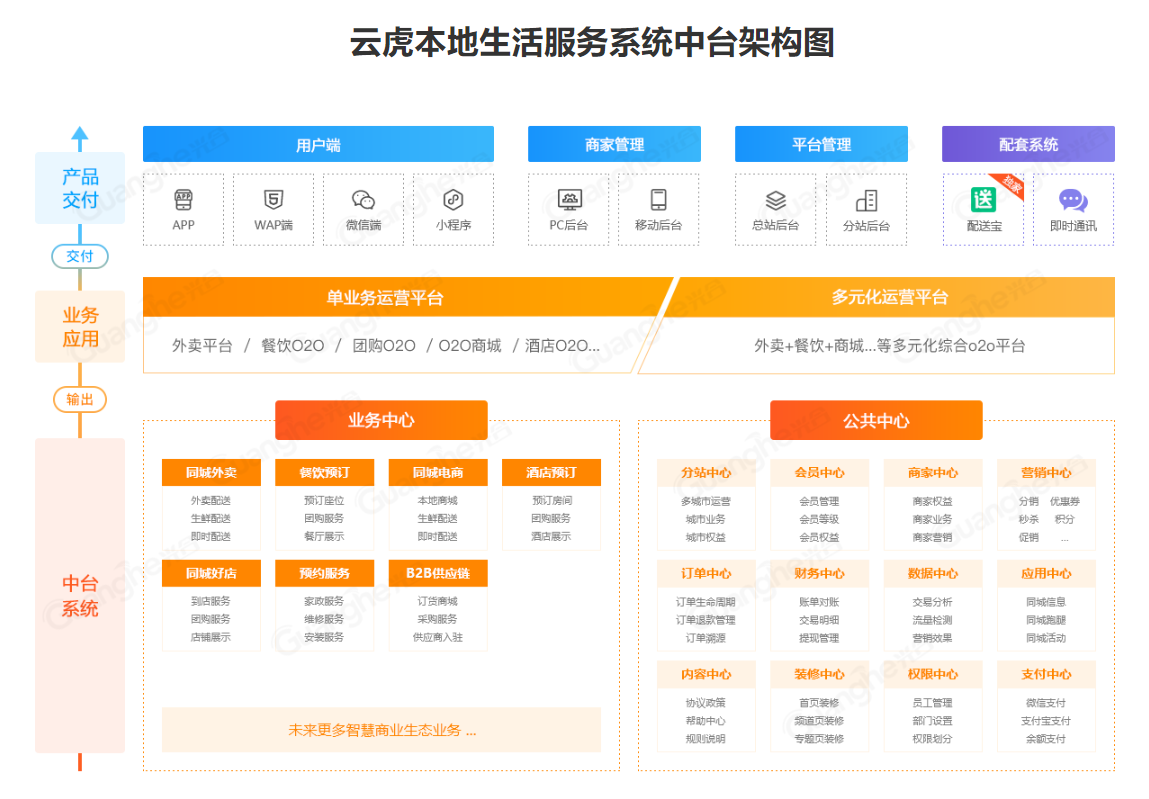Click the PC后台 monitor icon

coord(569,199)
